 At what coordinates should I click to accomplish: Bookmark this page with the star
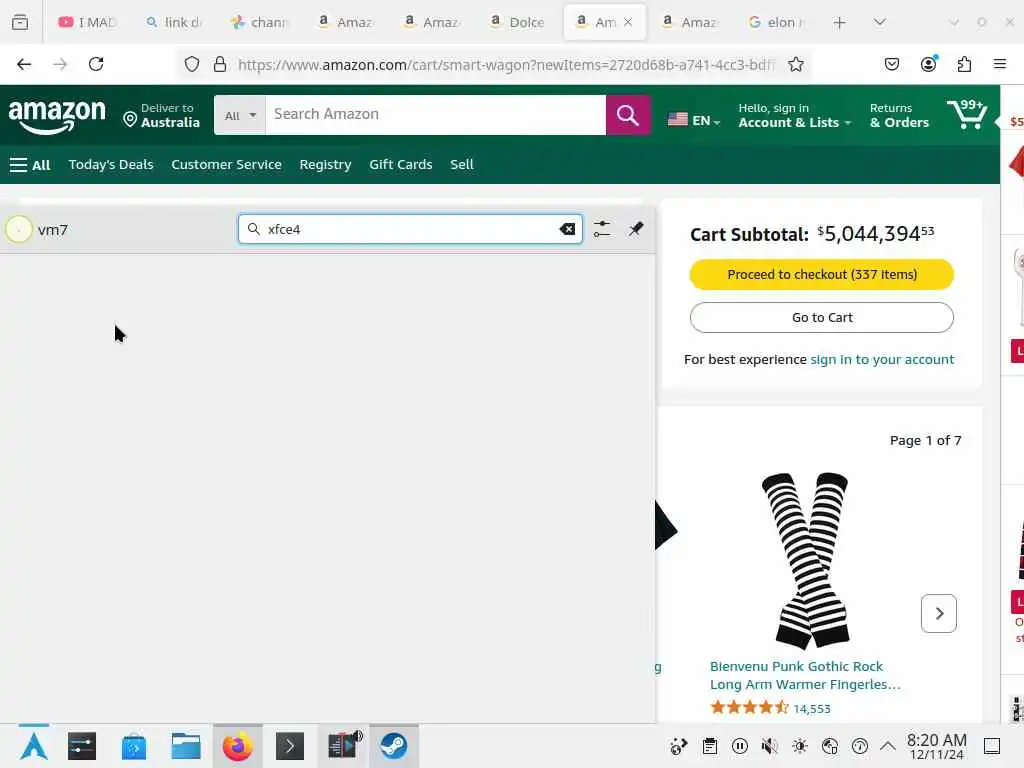(x=795, y=64)
